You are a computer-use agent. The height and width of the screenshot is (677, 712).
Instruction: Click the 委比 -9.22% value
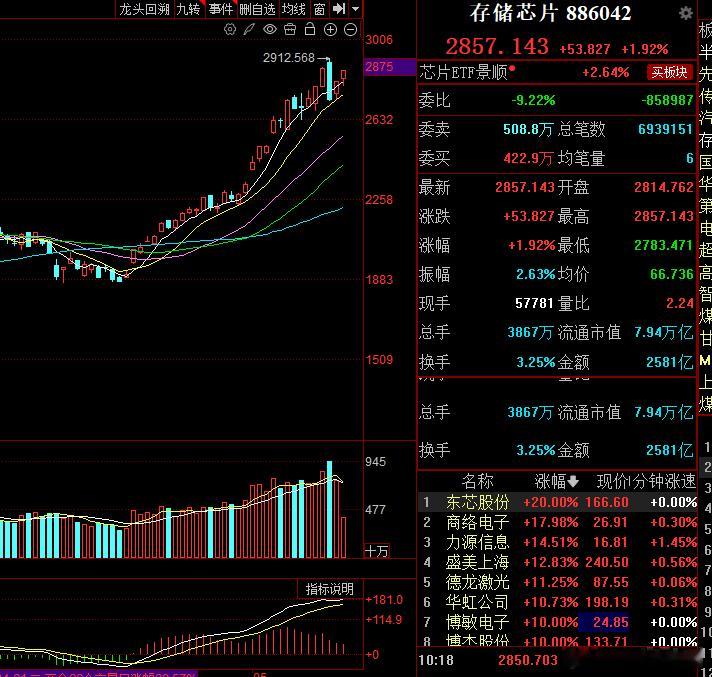pyautogui.click(x=534, y=100)
